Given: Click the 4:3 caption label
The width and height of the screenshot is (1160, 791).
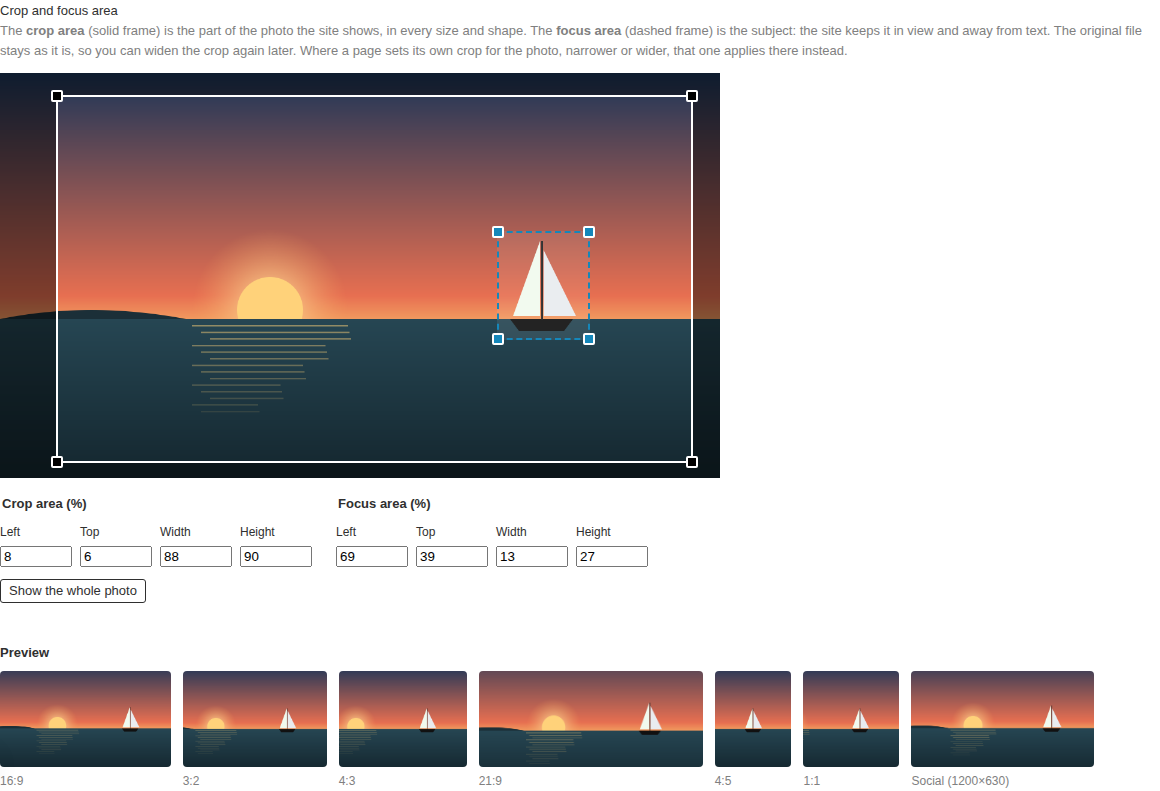Looking at the screenshot, I should pos(347,781).
